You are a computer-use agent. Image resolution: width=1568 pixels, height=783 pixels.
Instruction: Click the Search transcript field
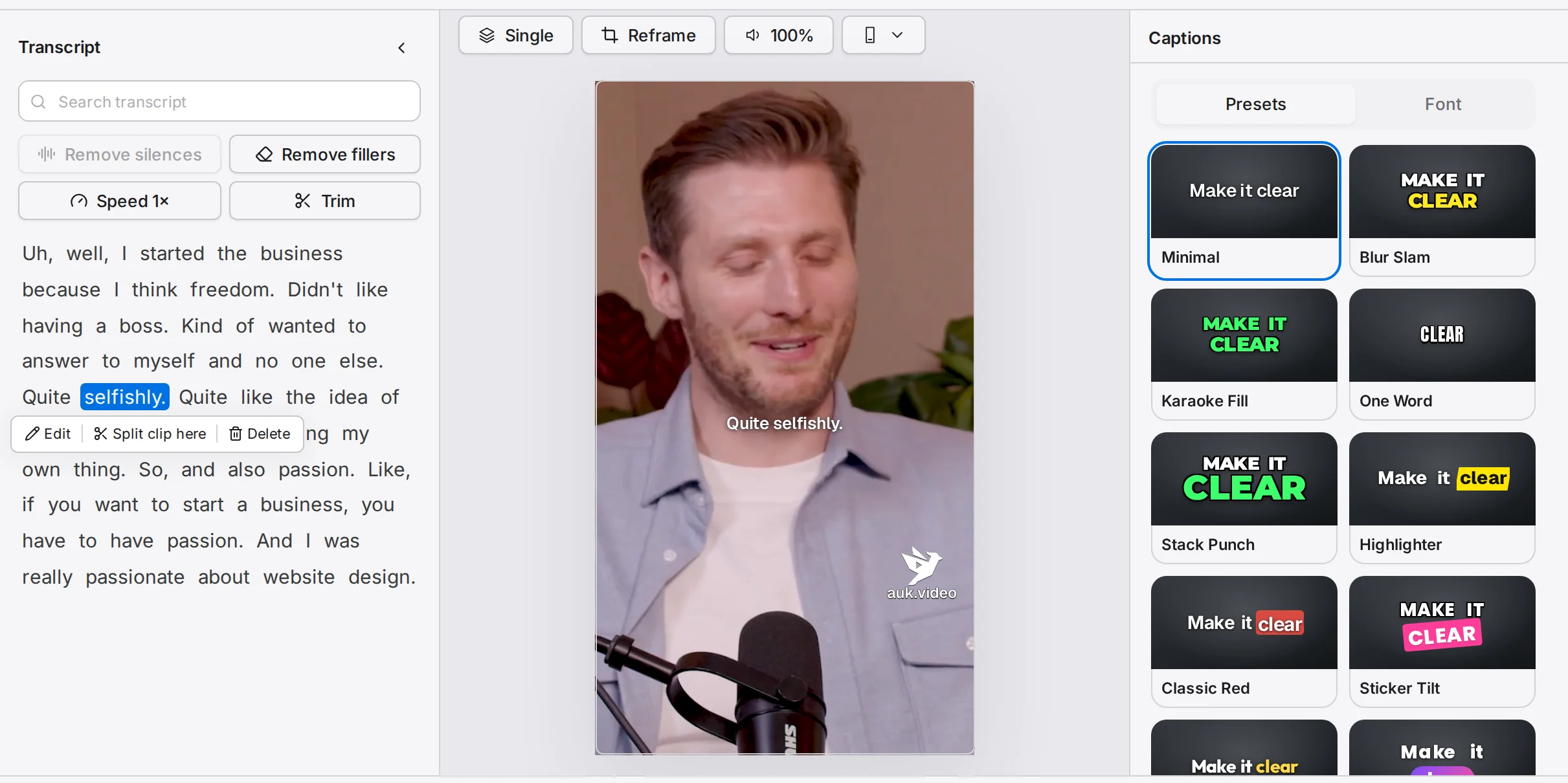[219, 102]
